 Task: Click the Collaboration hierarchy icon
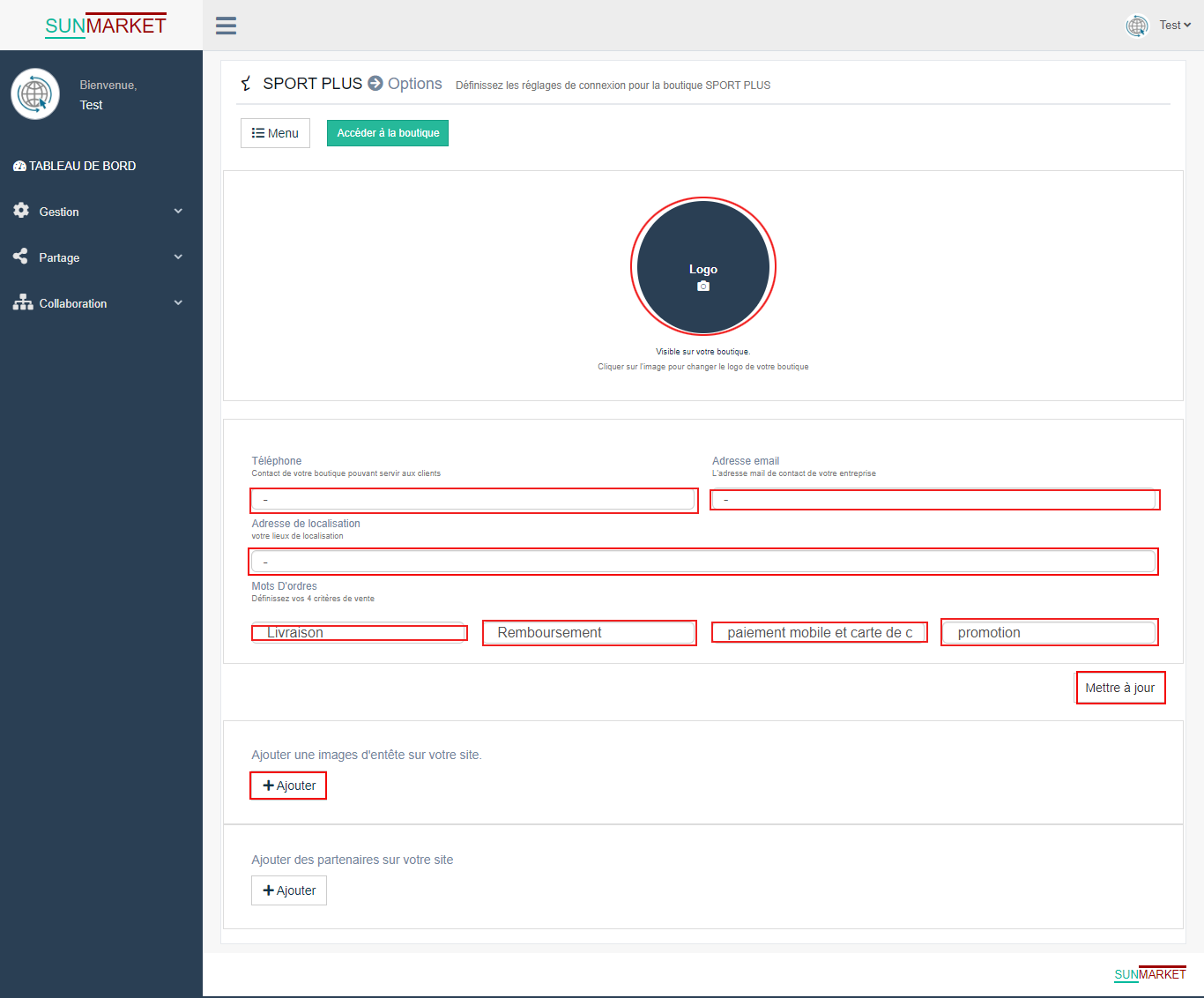(23, 302)
